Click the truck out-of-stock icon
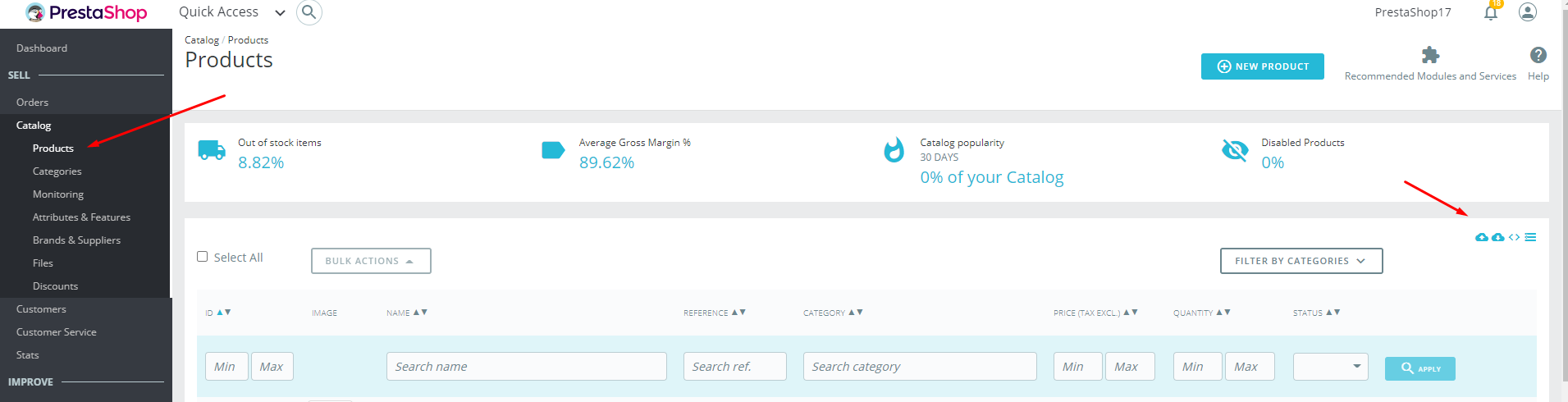This screenshot has height=402, width=1568. pyautogui.click(x=212, y=150)
